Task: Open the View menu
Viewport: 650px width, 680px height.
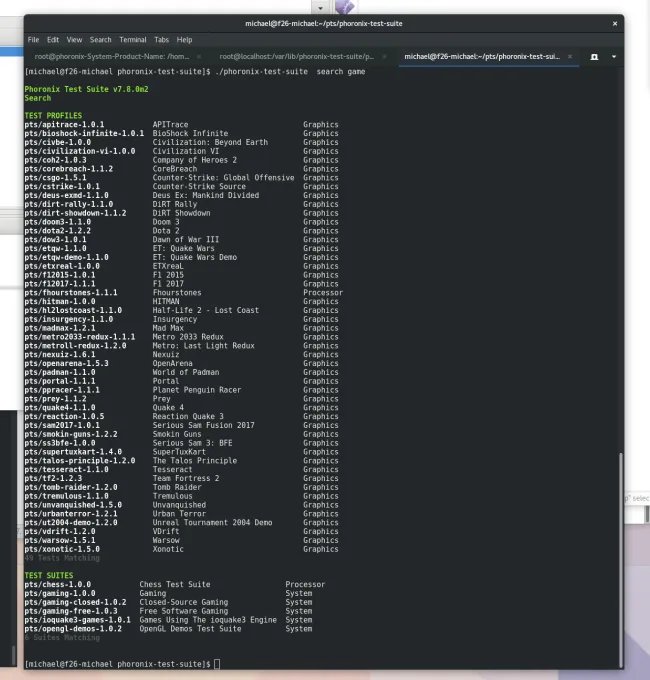Action: pos(74,39)
